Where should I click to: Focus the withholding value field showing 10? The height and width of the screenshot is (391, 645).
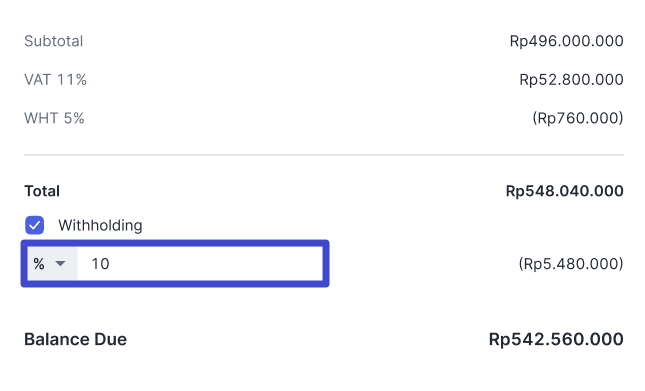[x=200, y=264]
